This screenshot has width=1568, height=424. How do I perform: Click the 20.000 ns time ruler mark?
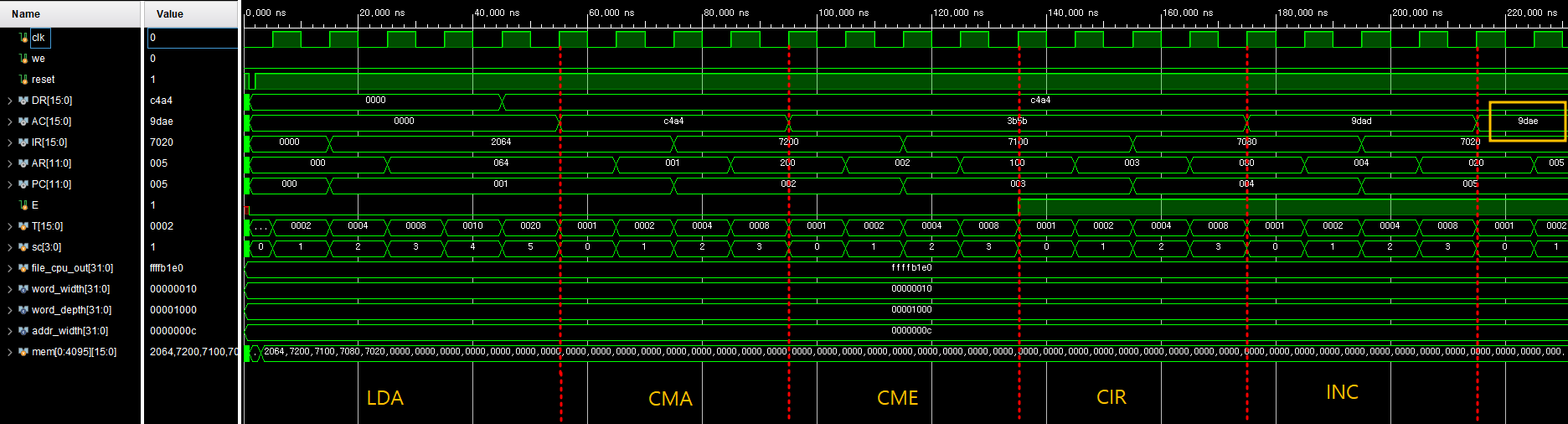(382, 13)
